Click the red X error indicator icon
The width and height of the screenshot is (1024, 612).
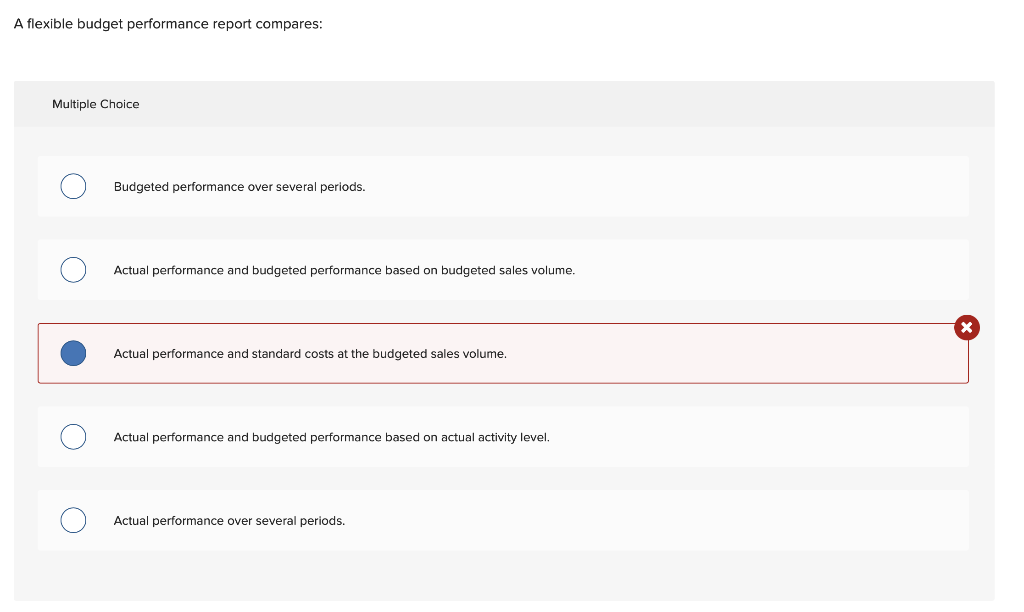[x=966, y=327]
